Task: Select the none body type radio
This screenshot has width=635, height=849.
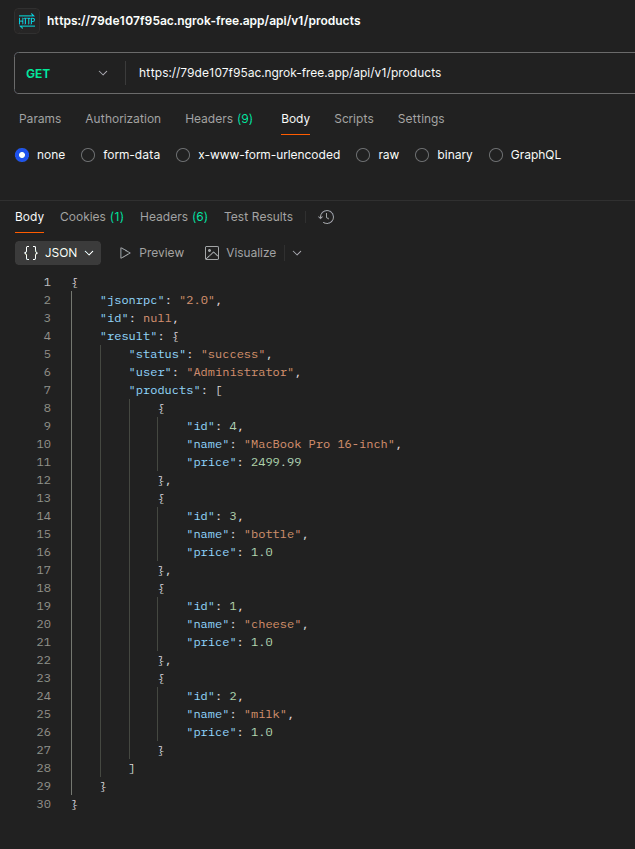Action: (x=23, y=155)
